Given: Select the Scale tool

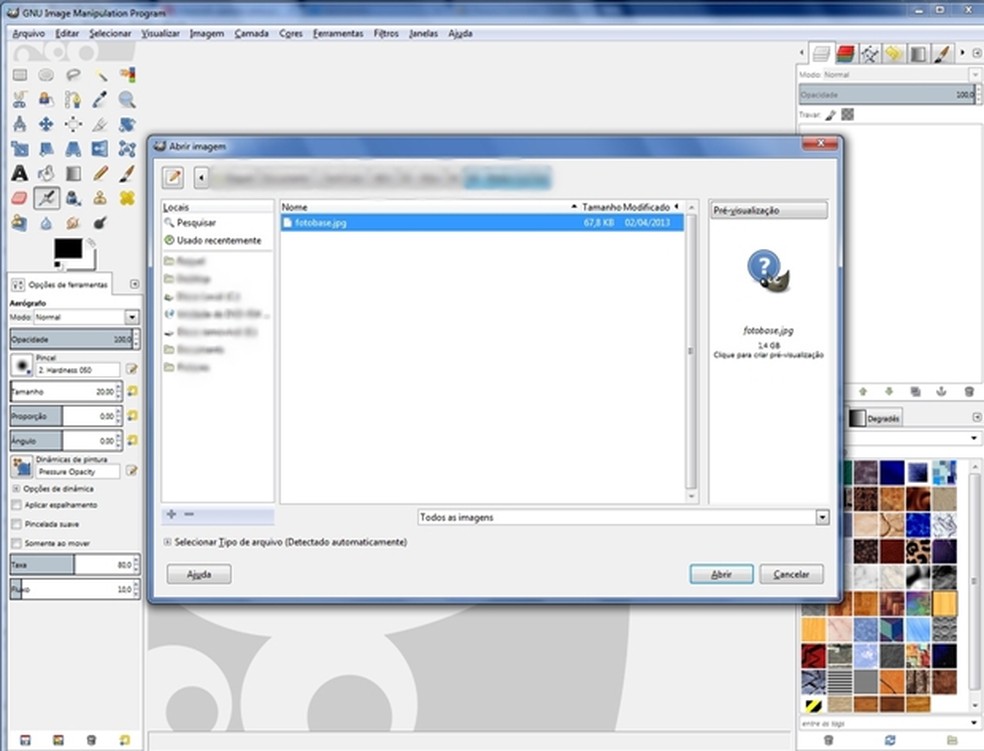Looking at the screenshot, I should pos(20,149).
